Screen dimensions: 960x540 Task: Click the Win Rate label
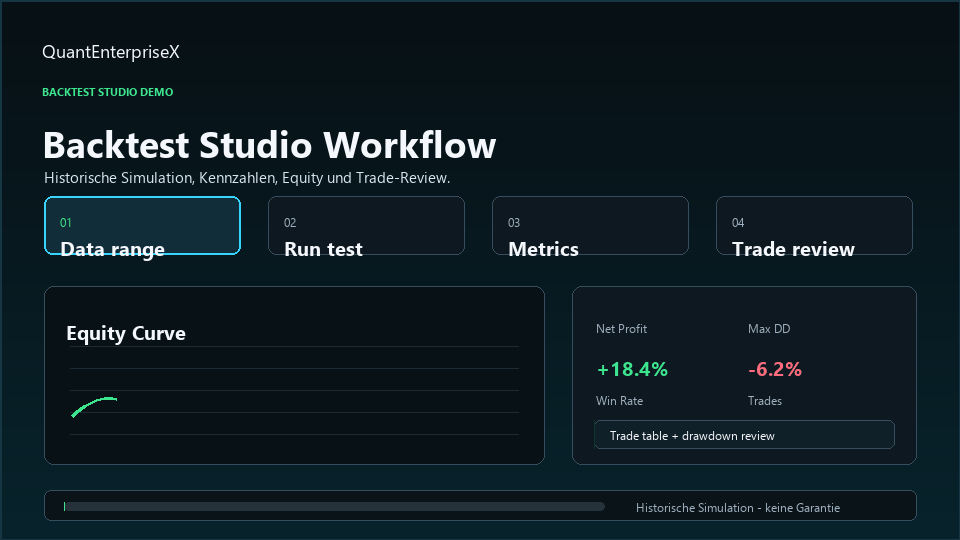tap(619, 401)
